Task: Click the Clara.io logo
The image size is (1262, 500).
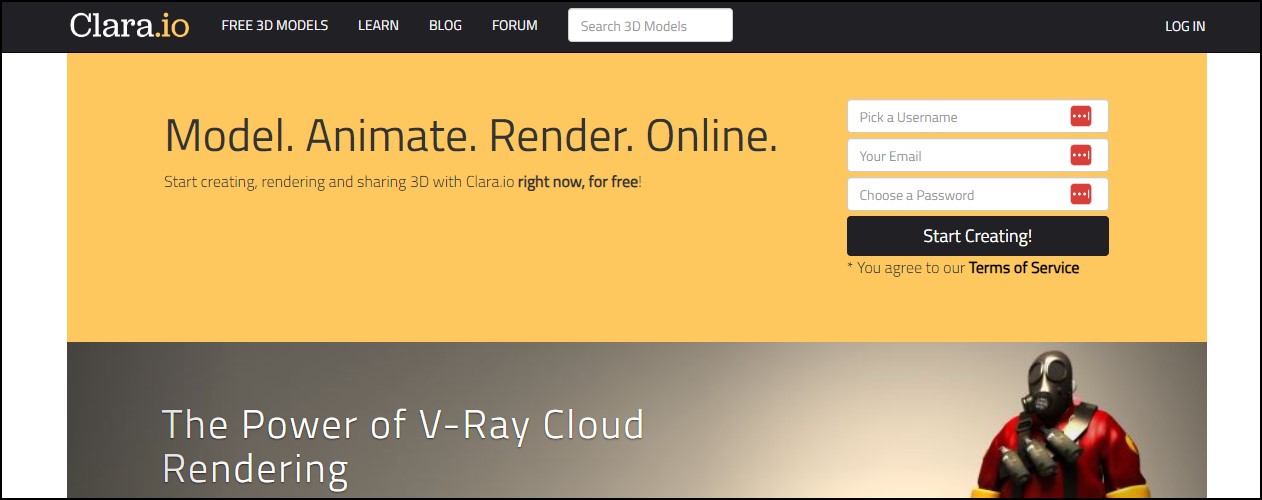Action: tap(129, 25)
